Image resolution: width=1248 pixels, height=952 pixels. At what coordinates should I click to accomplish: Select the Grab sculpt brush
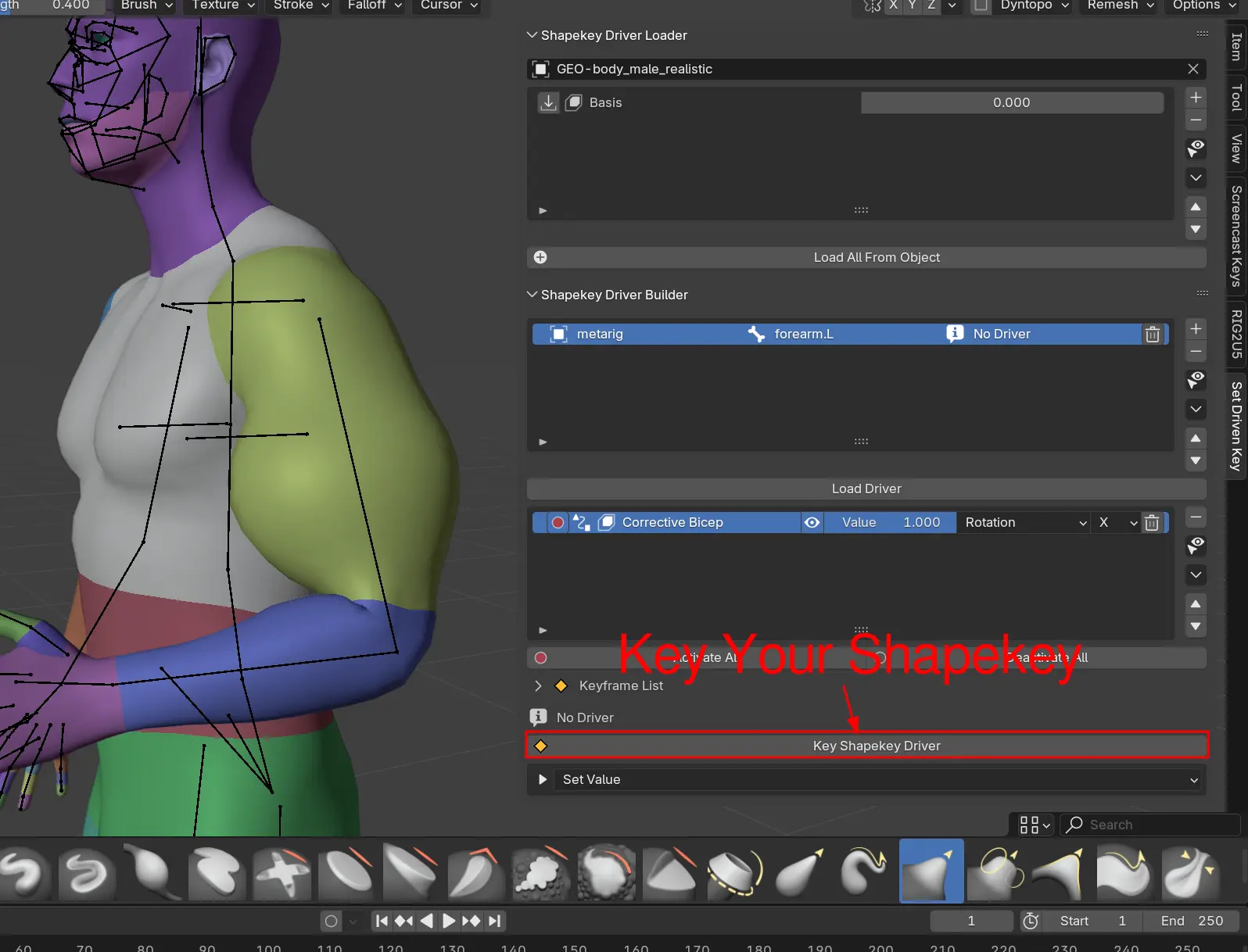[799, 871]
